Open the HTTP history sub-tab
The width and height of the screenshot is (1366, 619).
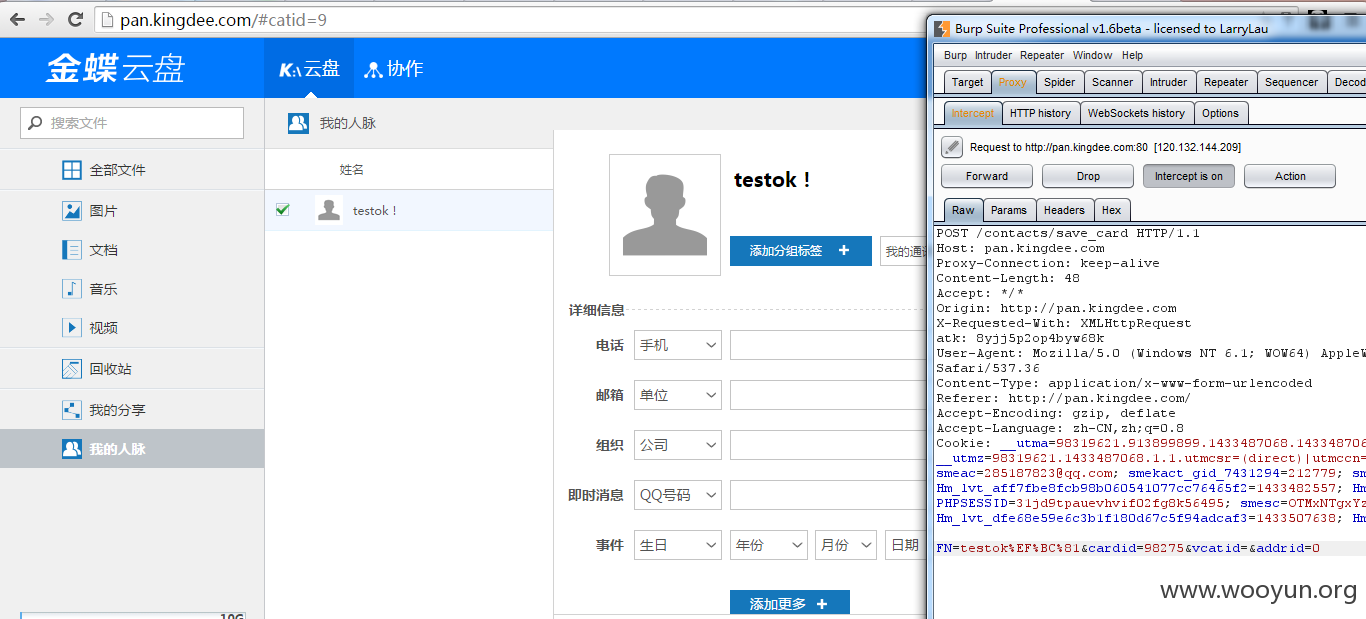pos(1040,113)
